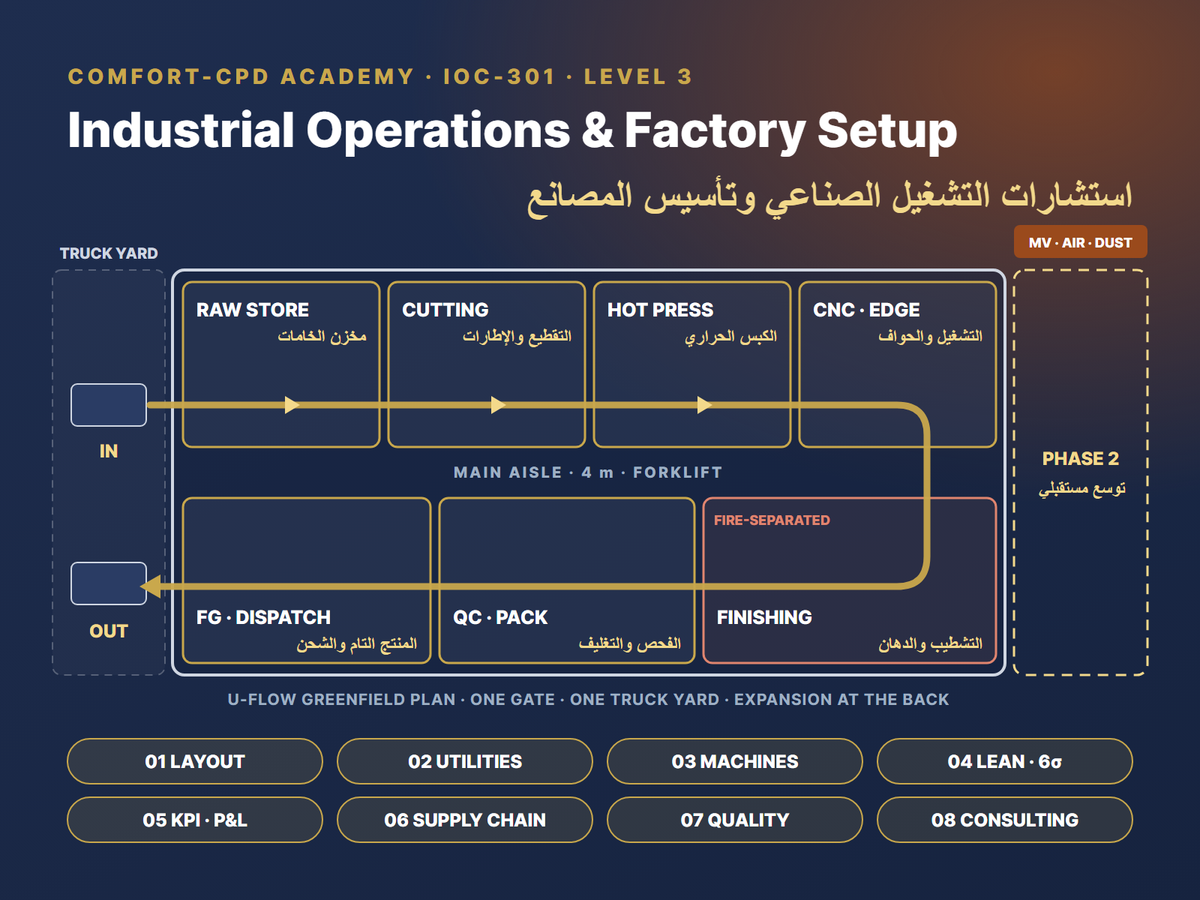Open the 02 UTILITIES module pill
The height and width of the screenshot is (900, 1200).
465,762
